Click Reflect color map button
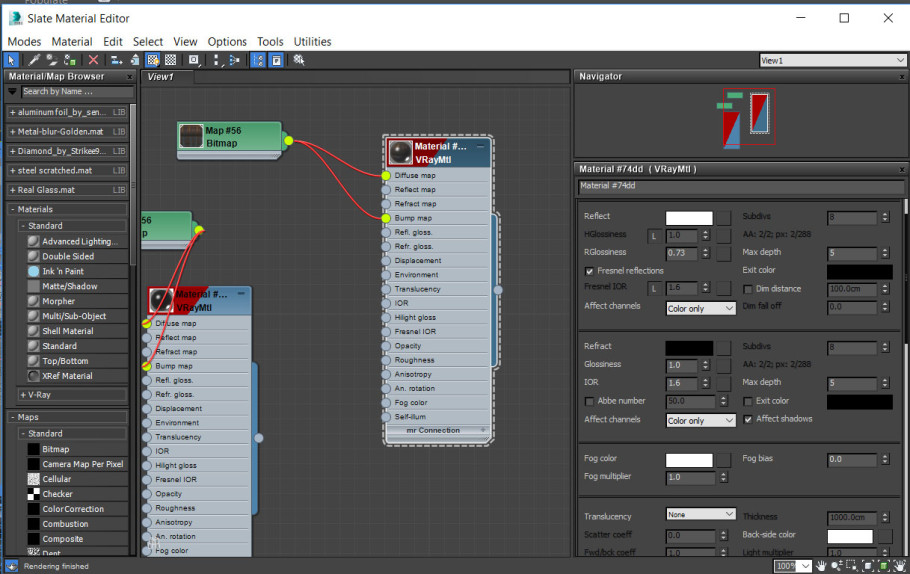The width and height of the screenshot is (910, 574). click(x=723, y=218)
